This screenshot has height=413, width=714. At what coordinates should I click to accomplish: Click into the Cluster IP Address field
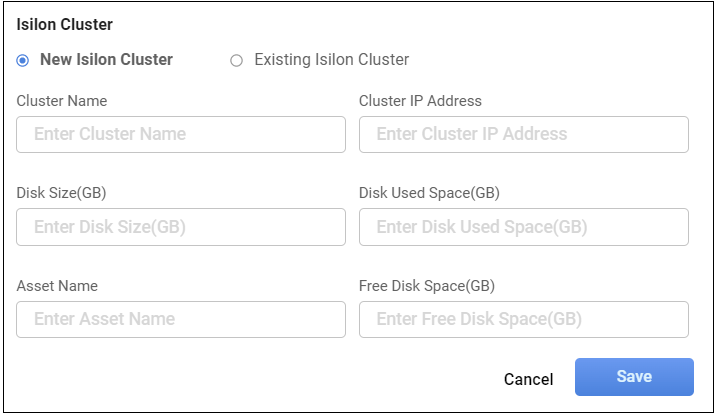523,134
